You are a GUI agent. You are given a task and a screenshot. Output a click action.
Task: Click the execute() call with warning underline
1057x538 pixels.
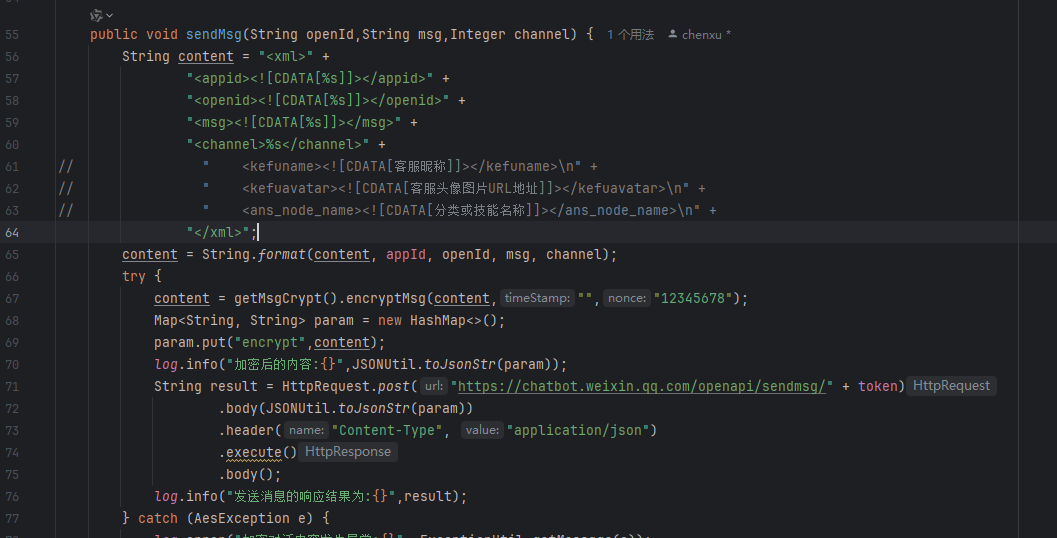(262, 452)
